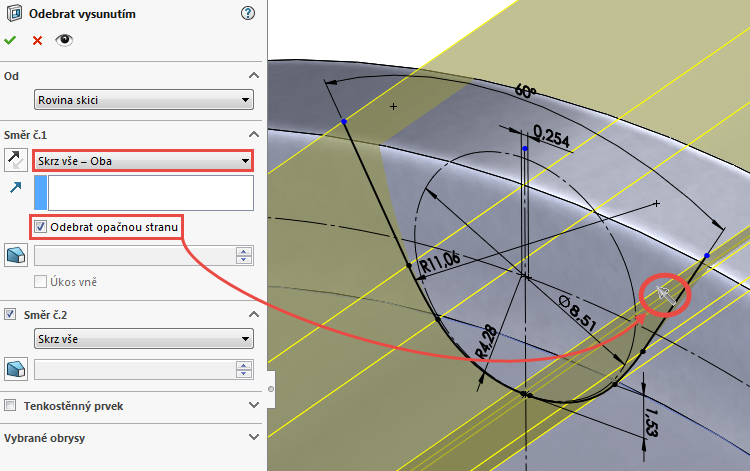Click the panel collapse handle
This screenshot has height=471, width=750.
271,389
